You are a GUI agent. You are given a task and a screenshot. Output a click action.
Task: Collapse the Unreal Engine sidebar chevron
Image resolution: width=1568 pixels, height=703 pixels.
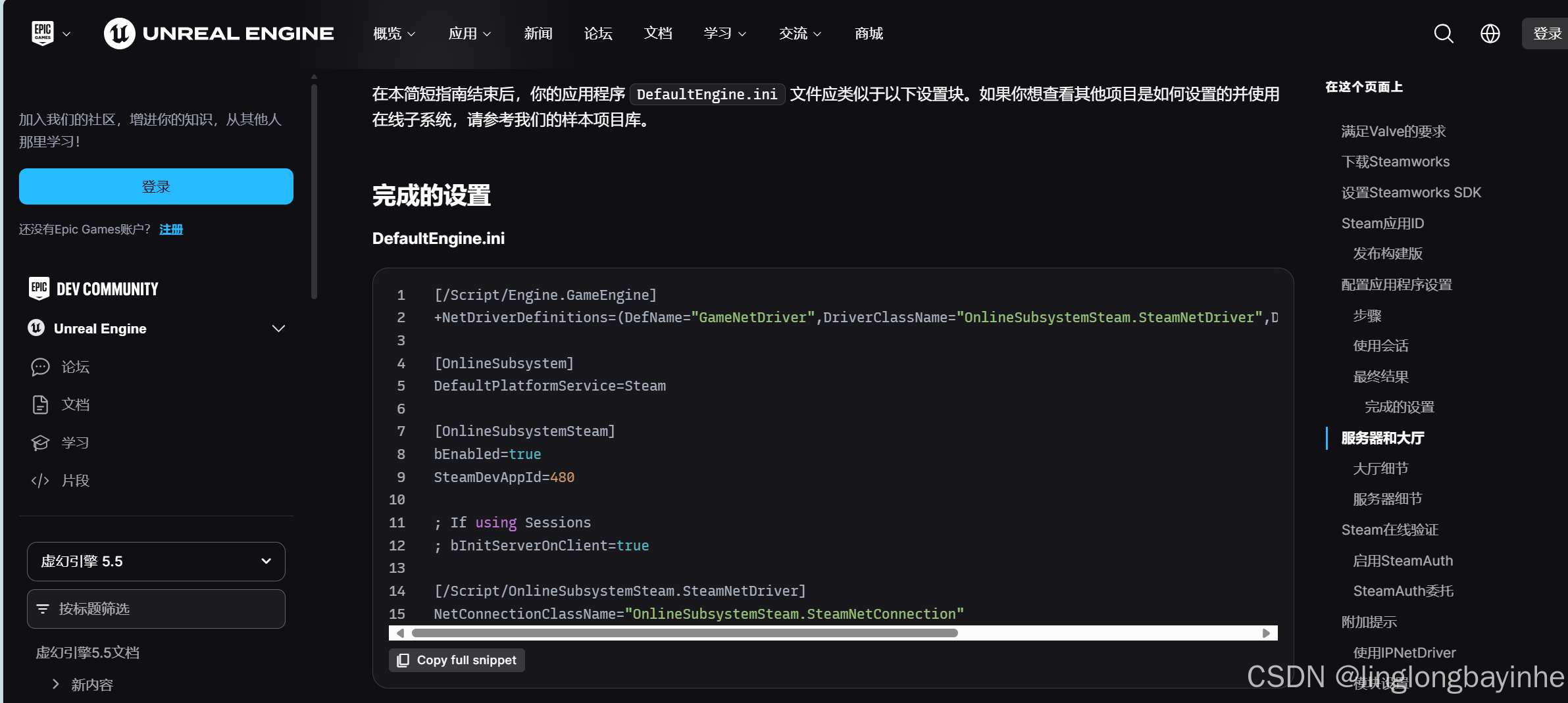coord(278,328)
